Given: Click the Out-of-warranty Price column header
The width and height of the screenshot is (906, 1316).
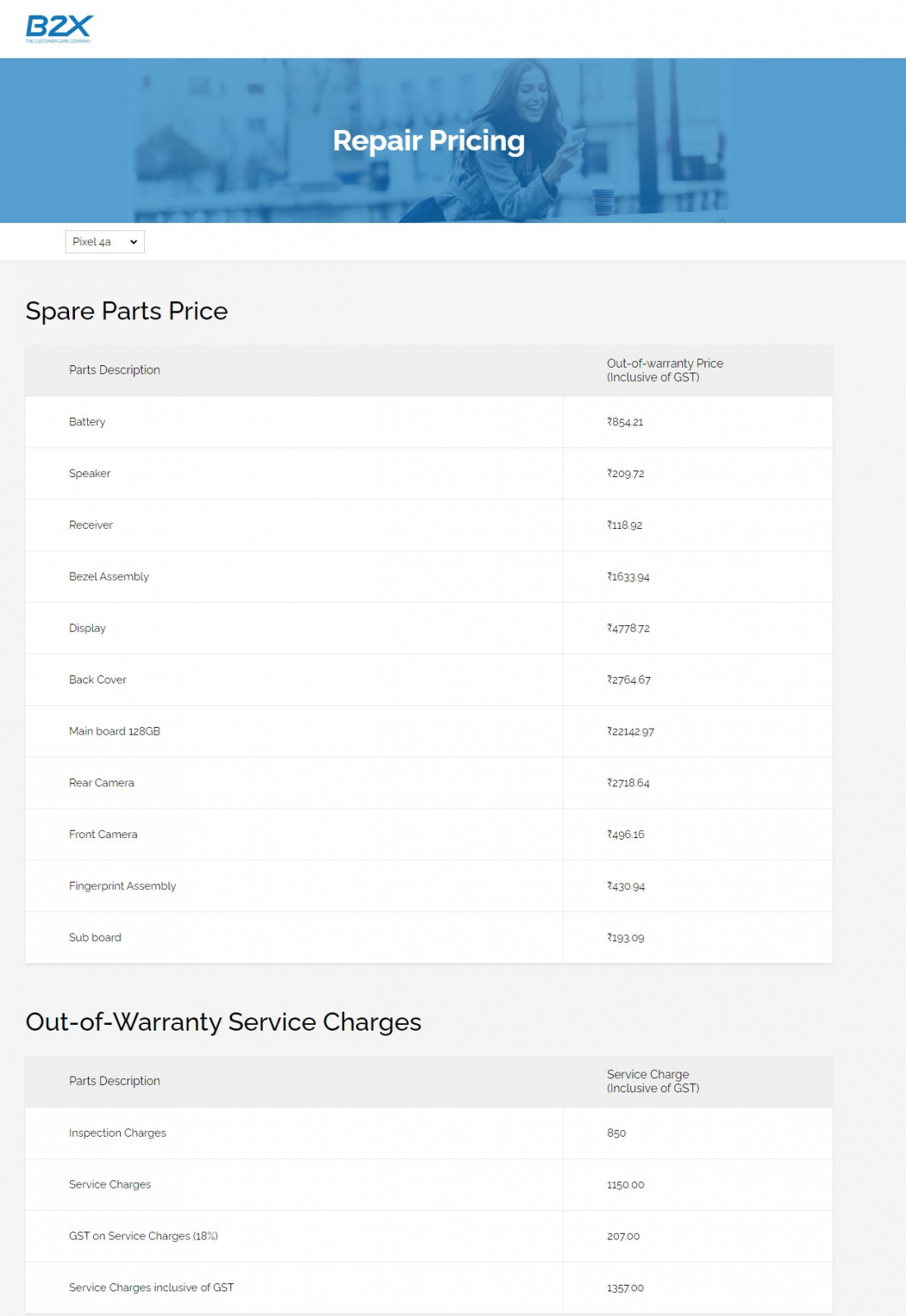Looking at the screenshot, I should click(x=665, y=370).
